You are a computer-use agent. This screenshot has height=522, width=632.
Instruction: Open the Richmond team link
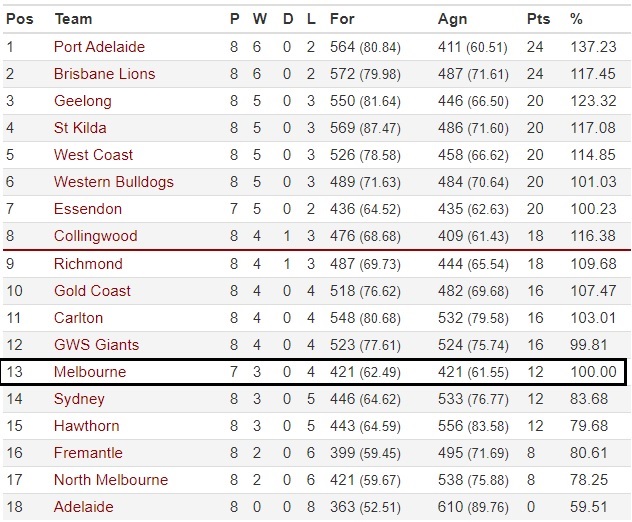coord(88,264)
